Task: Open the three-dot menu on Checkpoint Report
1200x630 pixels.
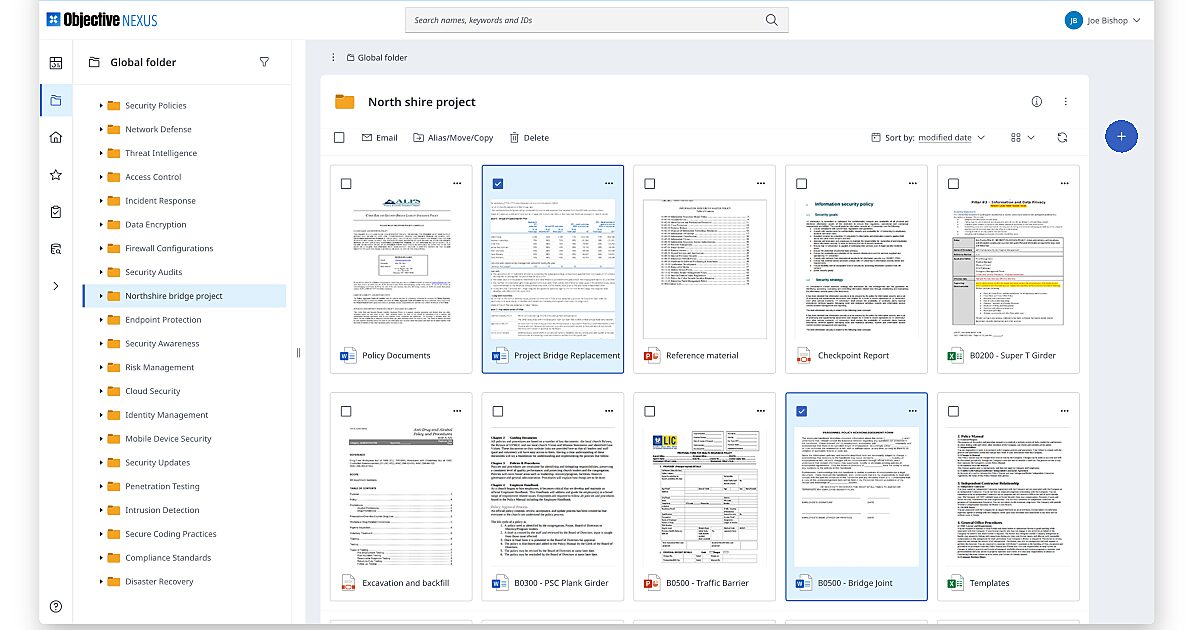Action: tap(911, 183)
